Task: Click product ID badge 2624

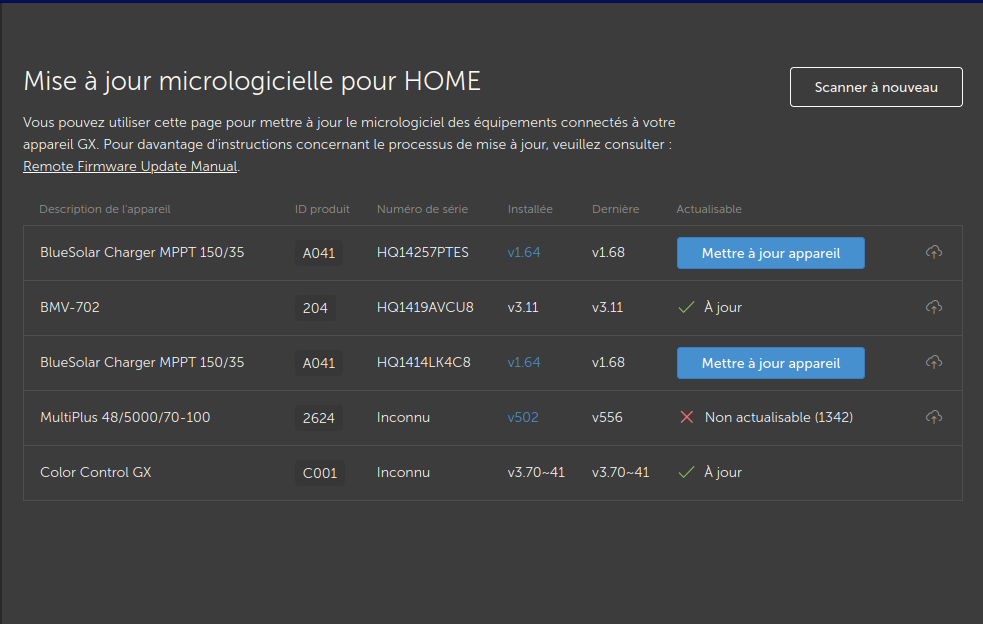Action: click(319, 418)
